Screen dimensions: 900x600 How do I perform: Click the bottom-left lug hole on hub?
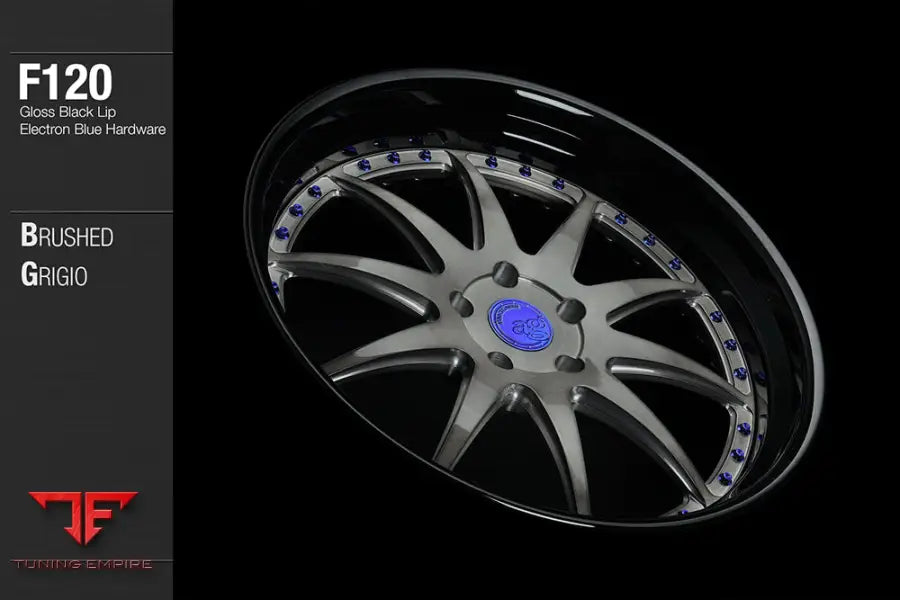coord(498,359)
